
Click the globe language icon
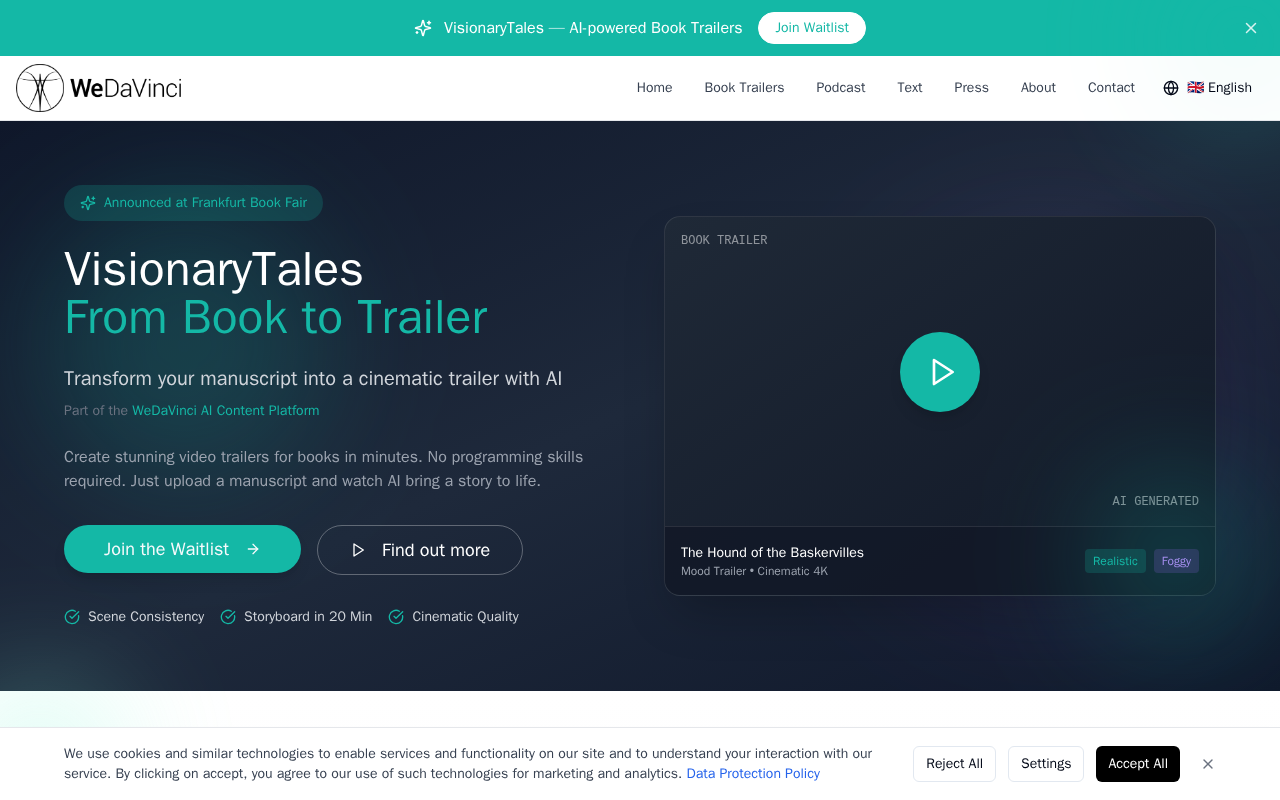pyautogui.click(x=1171, y=88)
